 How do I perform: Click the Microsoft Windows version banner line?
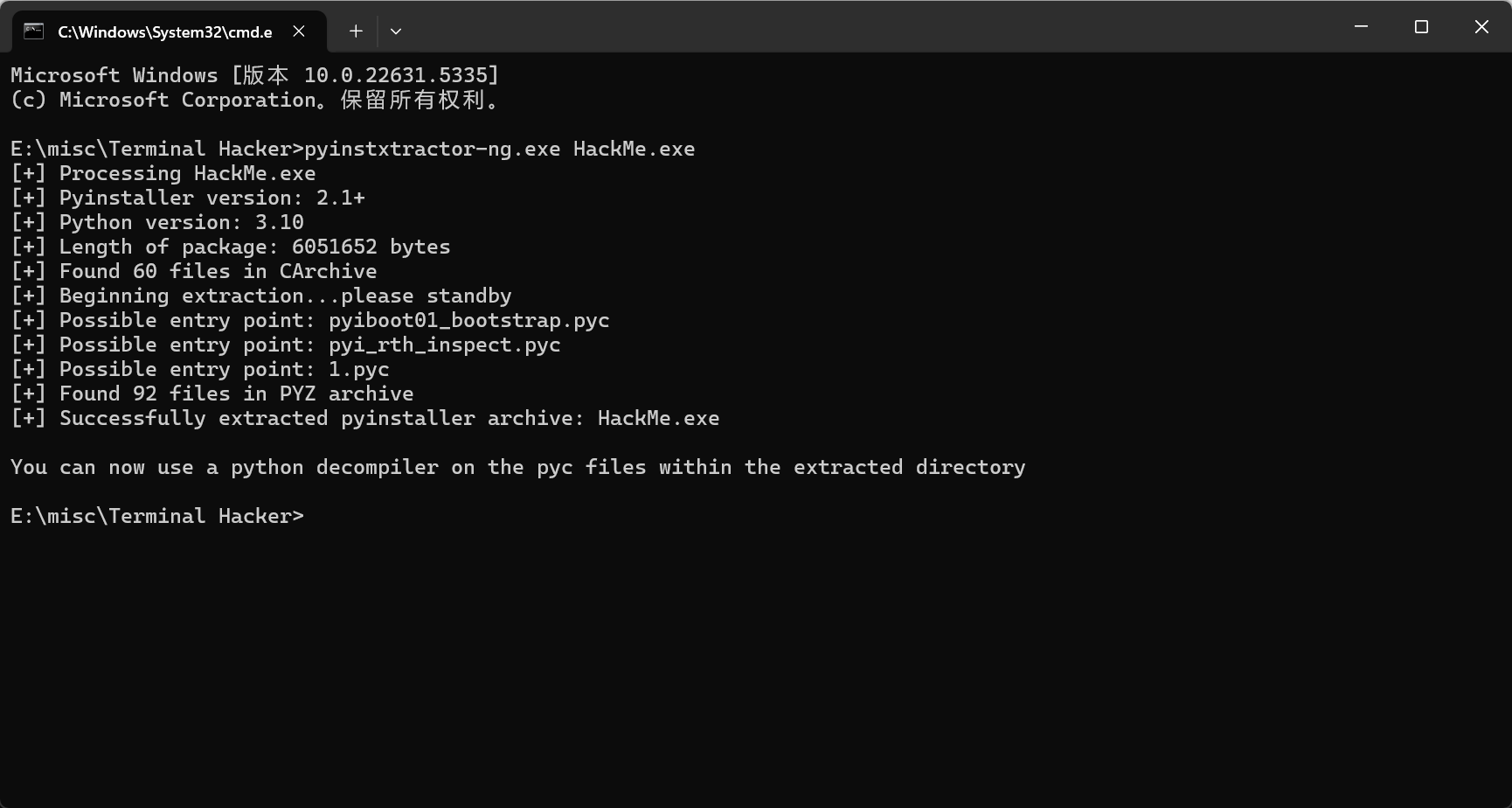[x=254, y=75]
